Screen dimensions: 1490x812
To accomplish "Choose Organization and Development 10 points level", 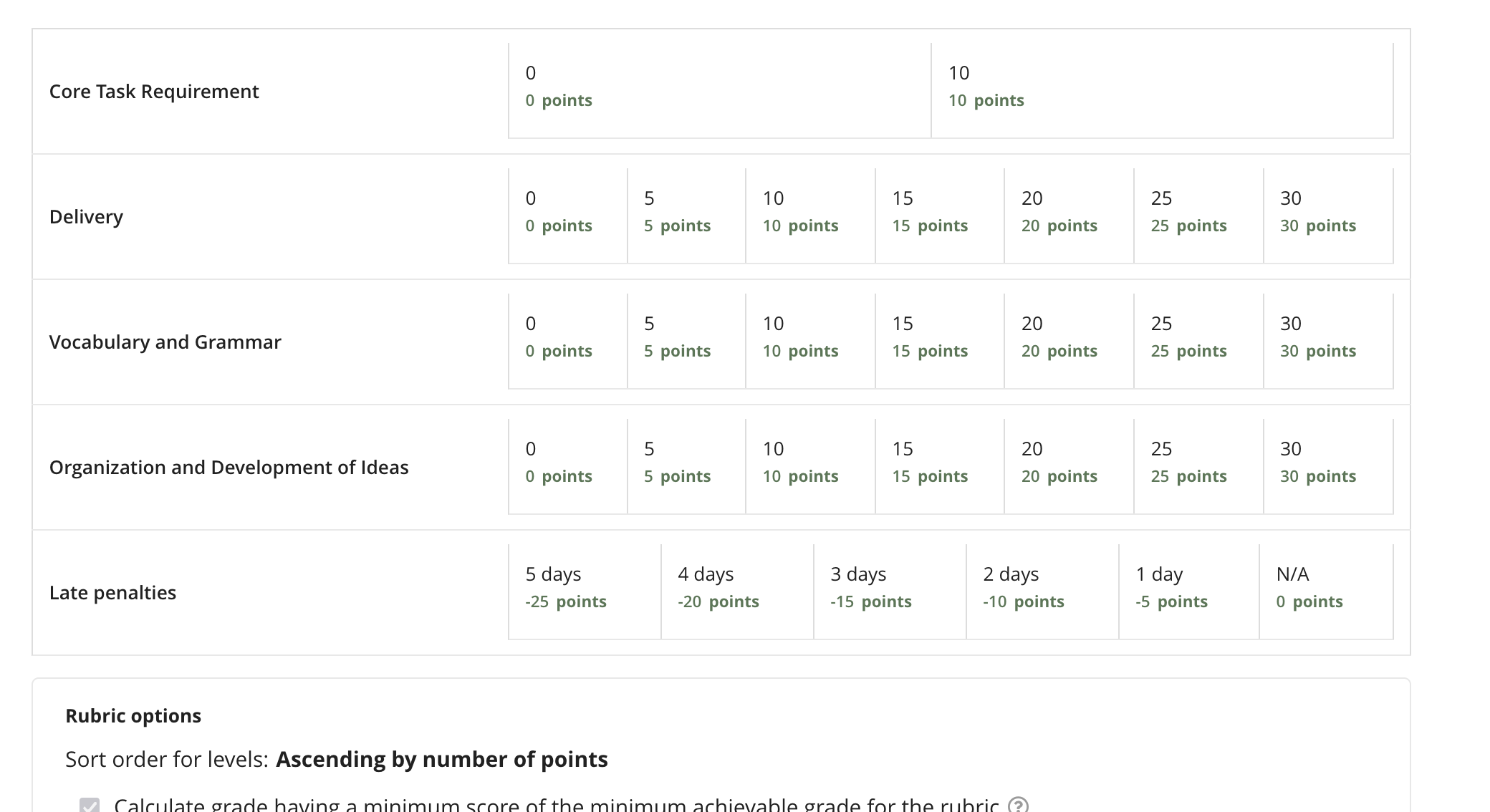I will click(x=810, y=467).
